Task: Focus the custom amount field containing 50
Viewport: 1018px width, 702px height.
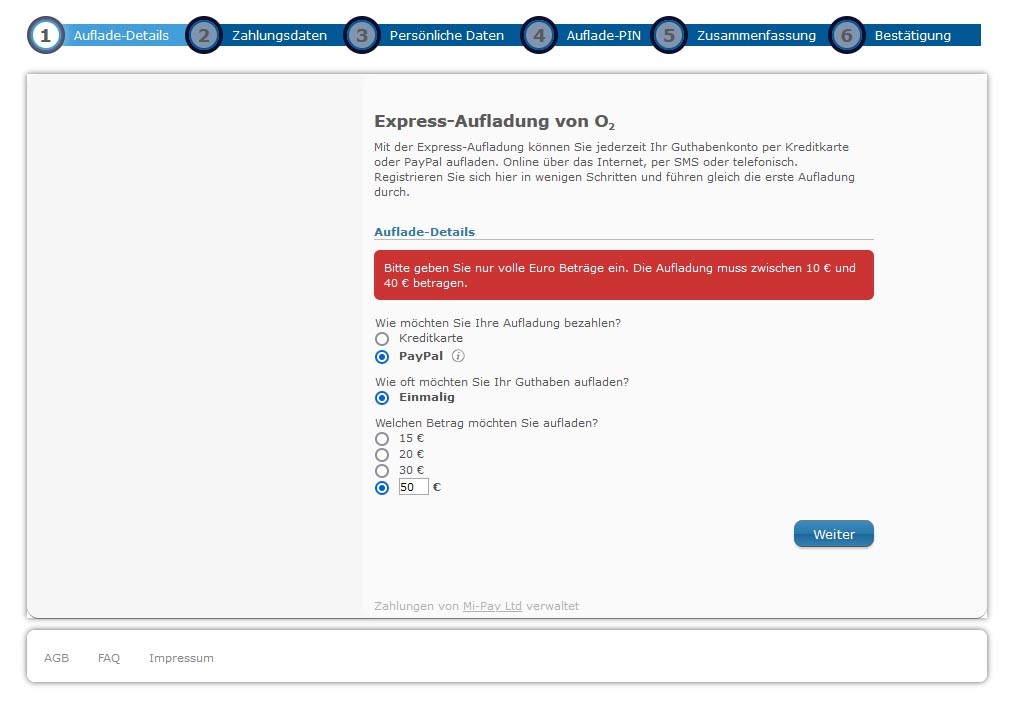Action: click(x=414, y=486)
